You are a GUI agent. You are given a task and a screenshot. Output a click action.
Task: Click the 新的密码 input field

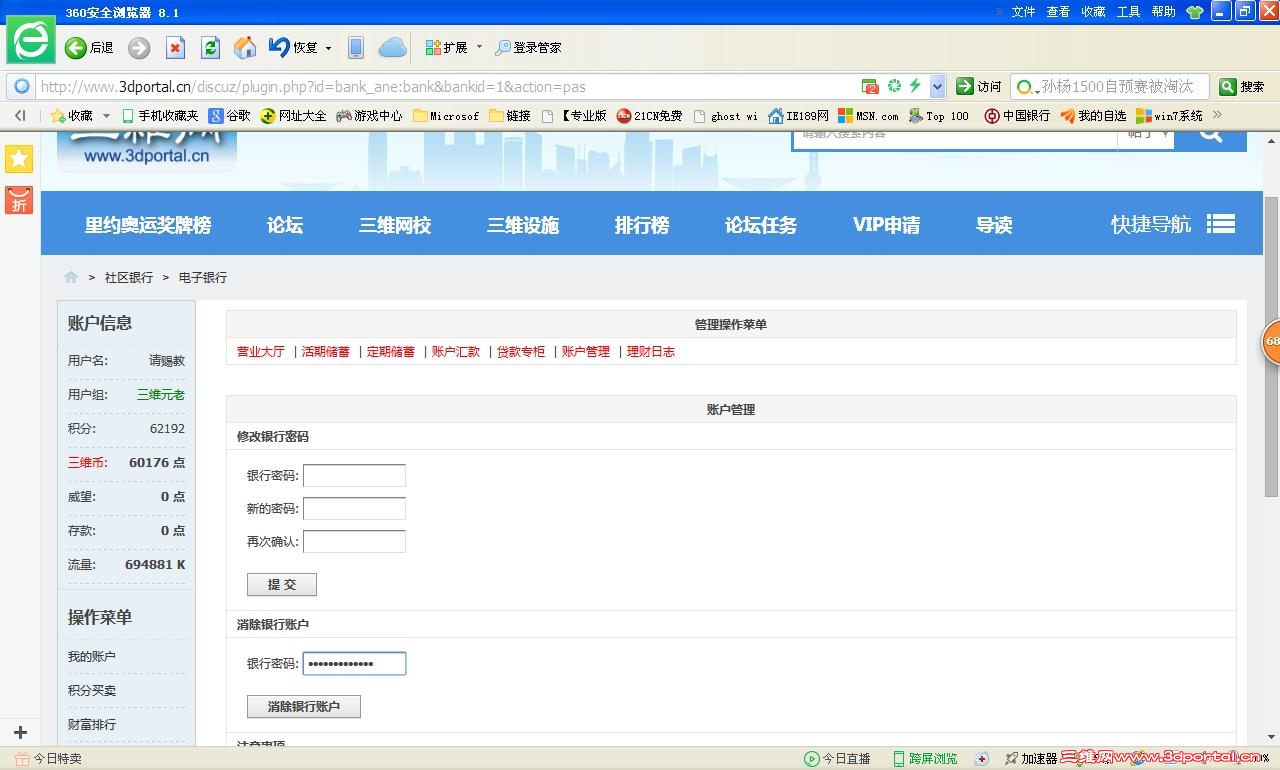click(x=355, y=509)
